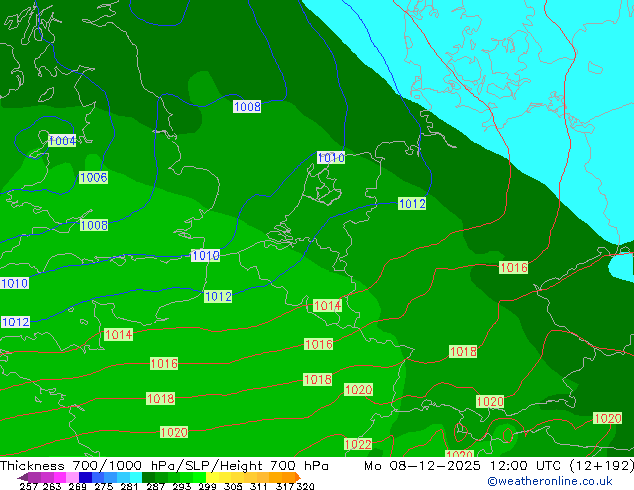
Task: Click the red 1022 isobar label
Action: 358,444
